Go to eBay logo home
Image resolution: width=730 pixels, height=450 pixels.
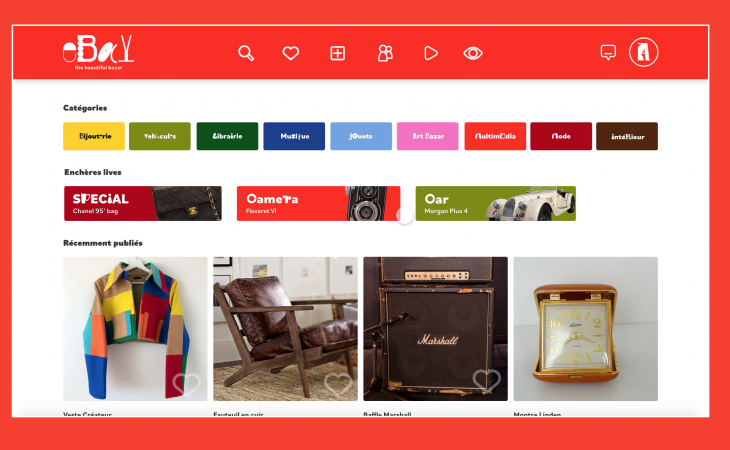pyautogui.click(x=99, y=52)
